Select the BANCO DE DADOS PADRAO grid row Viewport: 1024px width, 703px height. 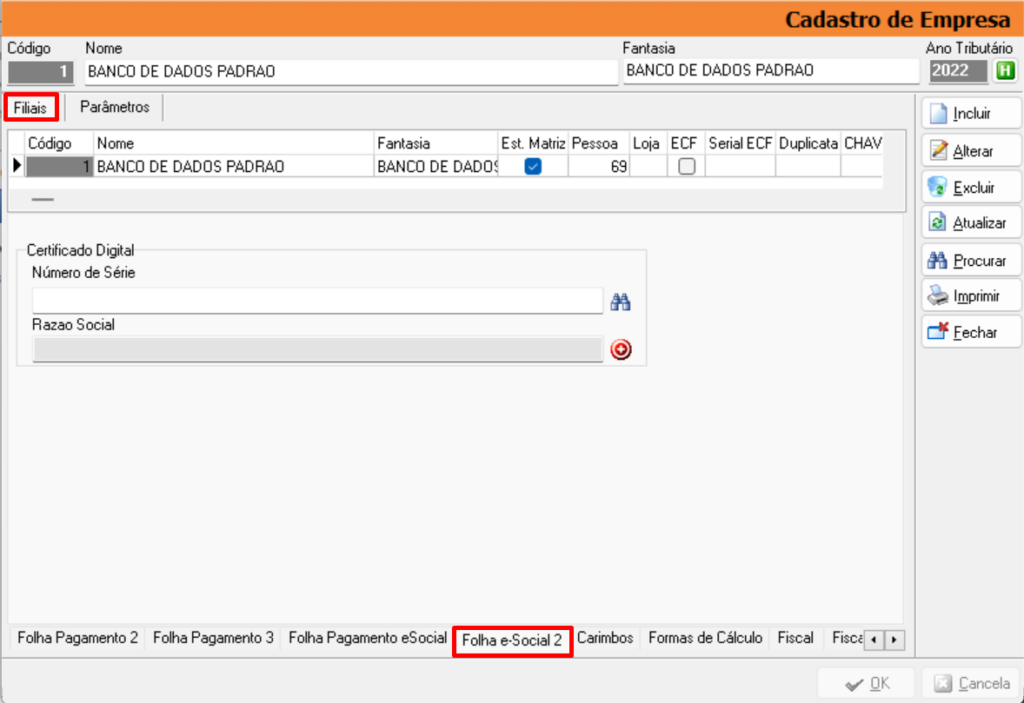click(x=235, y=167)
